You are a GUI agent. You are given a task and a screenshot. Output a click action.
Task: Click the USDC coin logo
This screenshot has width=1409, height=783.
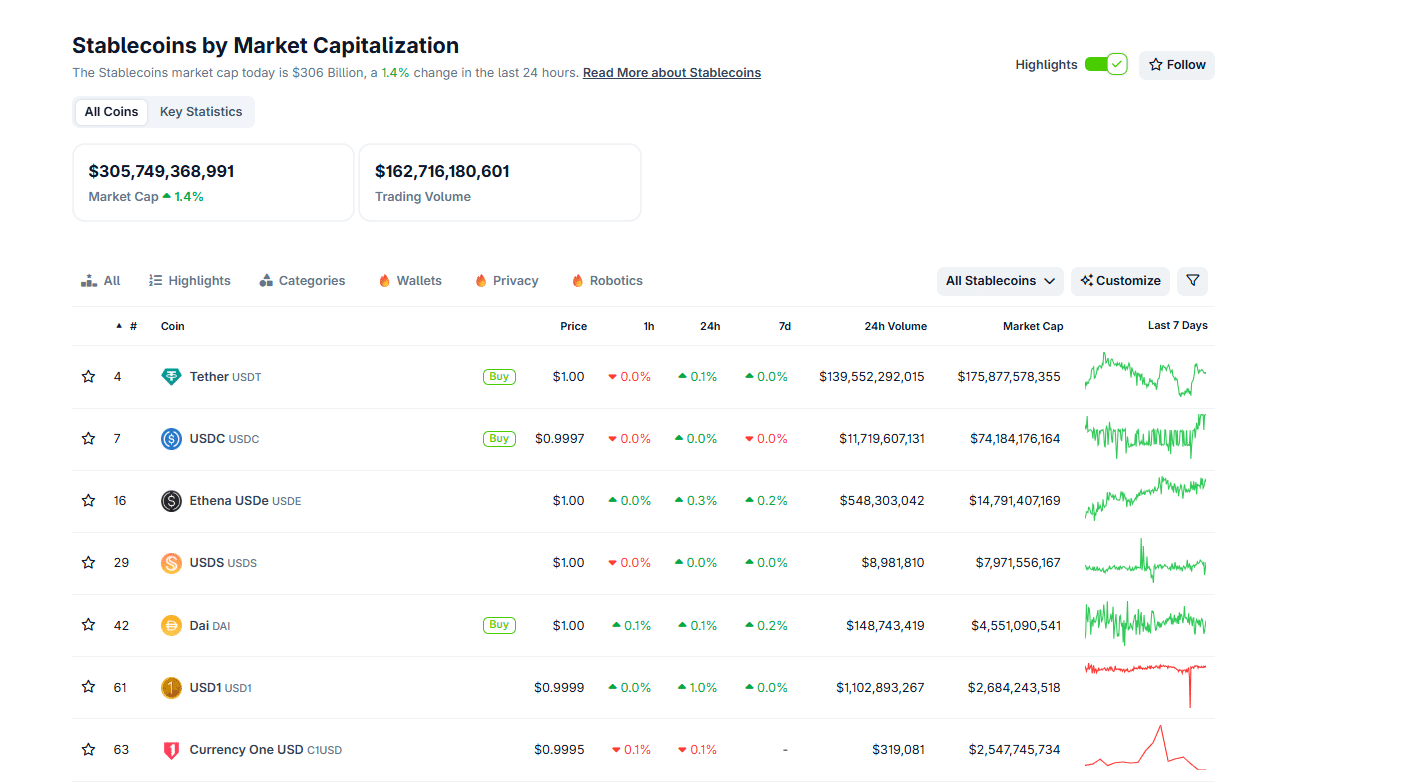tap(170, 438)
